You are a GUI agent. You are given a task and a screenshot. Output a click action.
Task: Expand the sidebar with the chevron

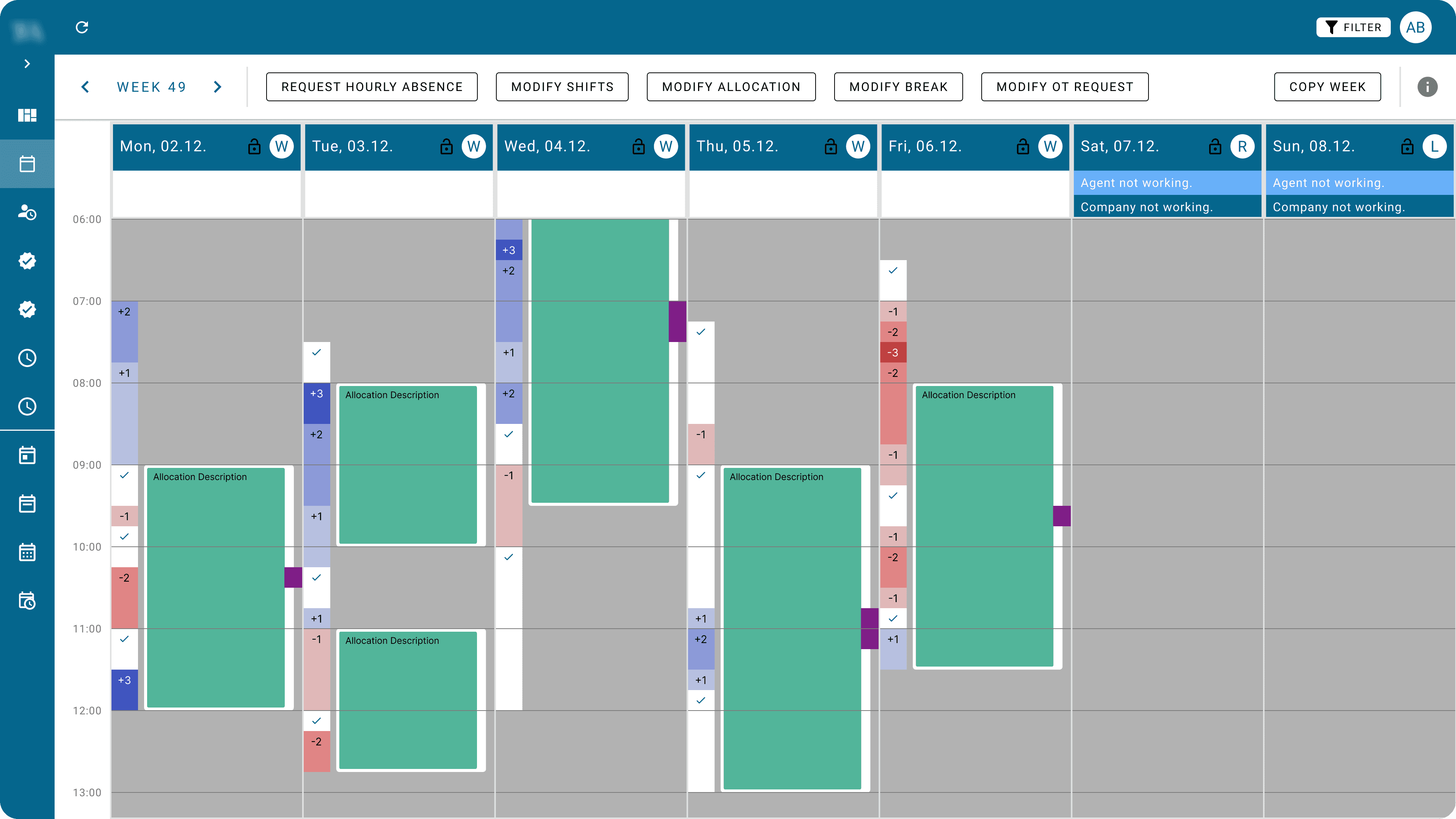27,64
